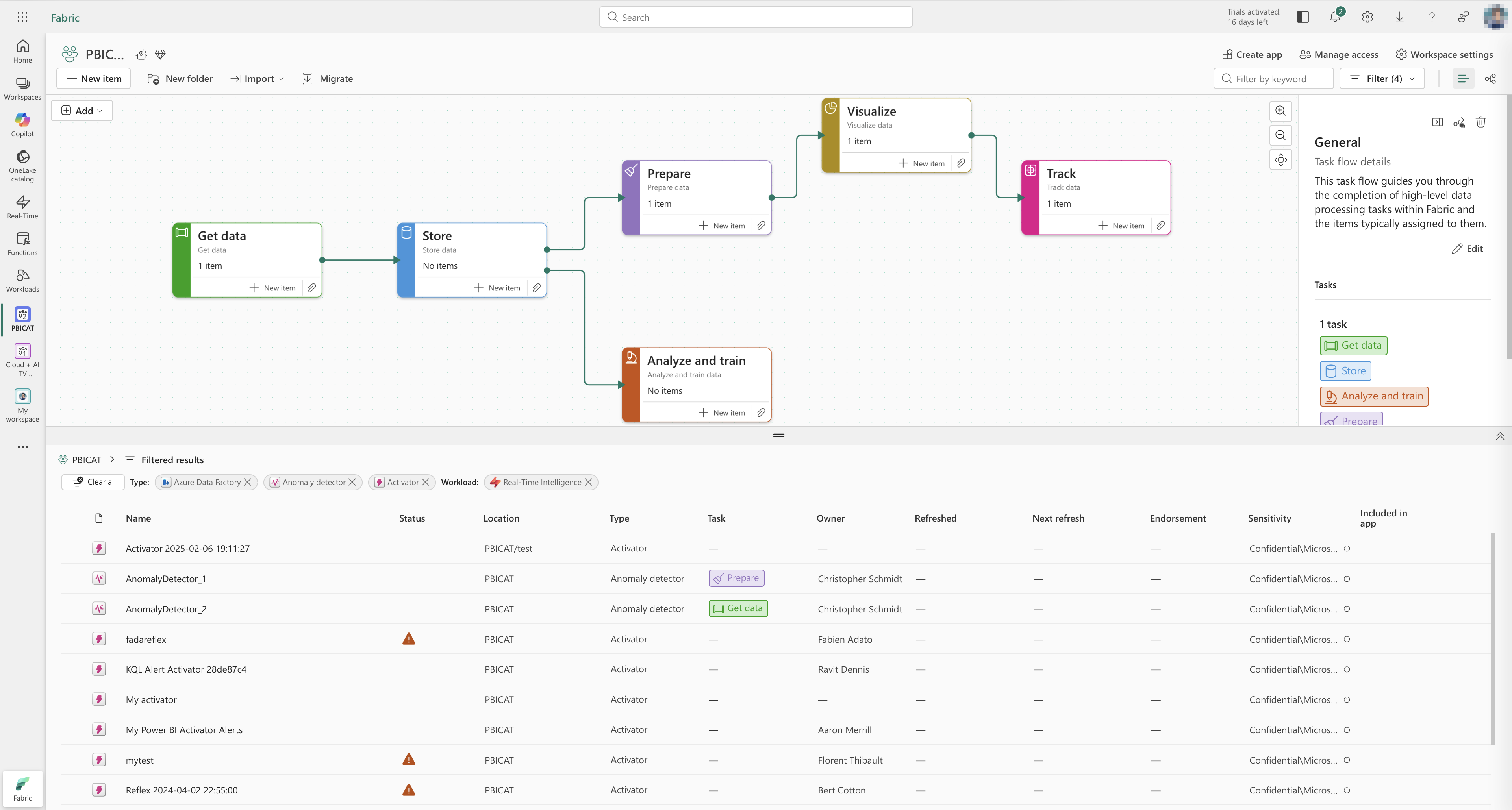The image size is (1512, 810).
Task: Open Workspace settings
Action: [x=1445, y=55]
